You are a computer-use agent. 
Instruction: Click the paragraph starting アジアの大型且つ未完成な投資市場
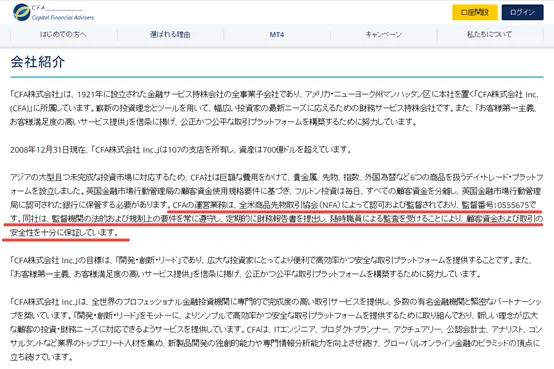point(277,205)
